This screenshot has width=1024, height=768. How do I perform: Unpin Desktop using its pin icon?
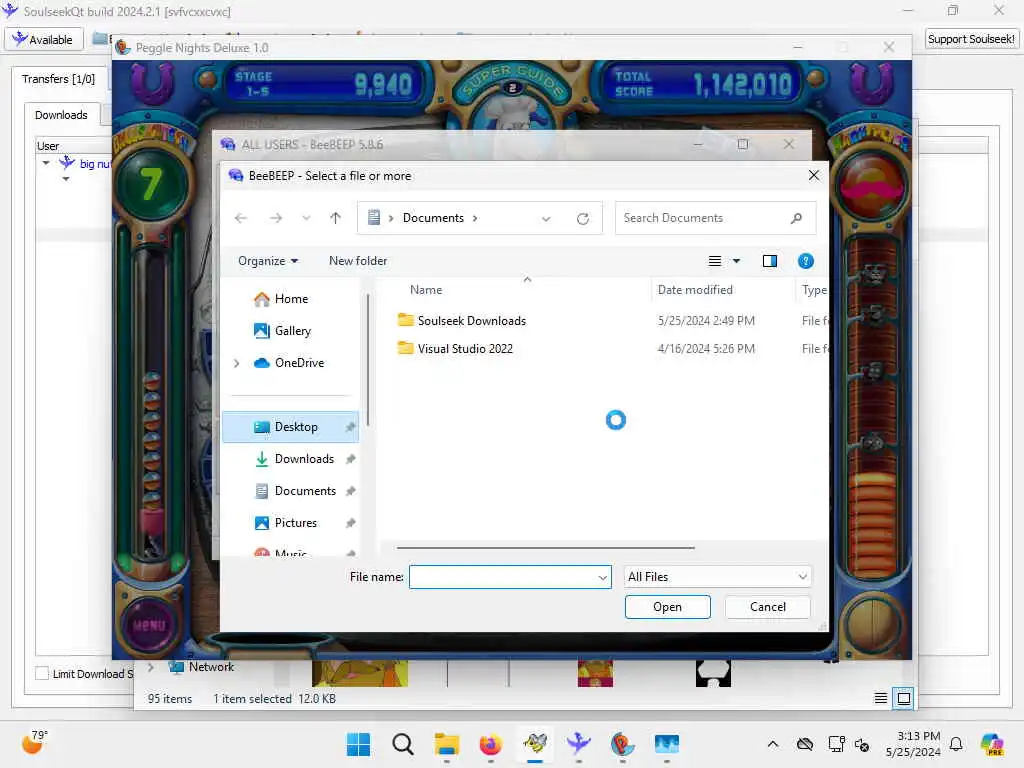click(x=350, y=427)
